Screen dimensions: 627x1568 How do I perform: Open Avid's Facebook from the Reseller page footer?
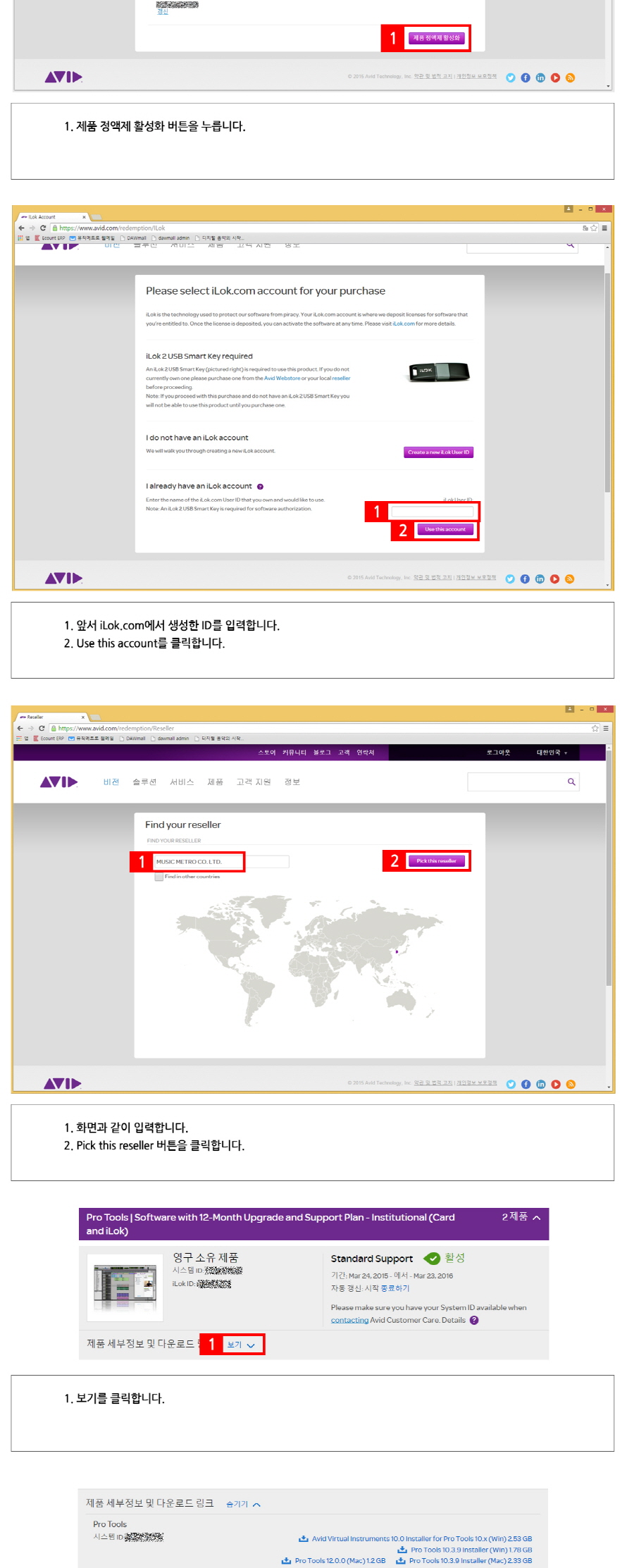tap(526, 1084)
